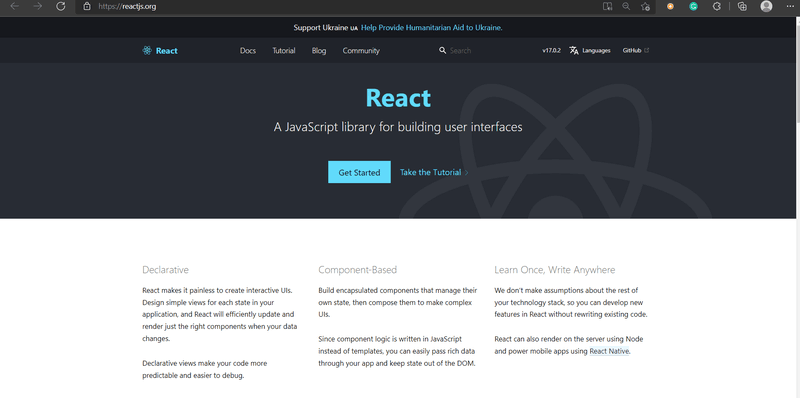Add page to favorites with star icon
800x398 pixels.
[x=645, y=7]
